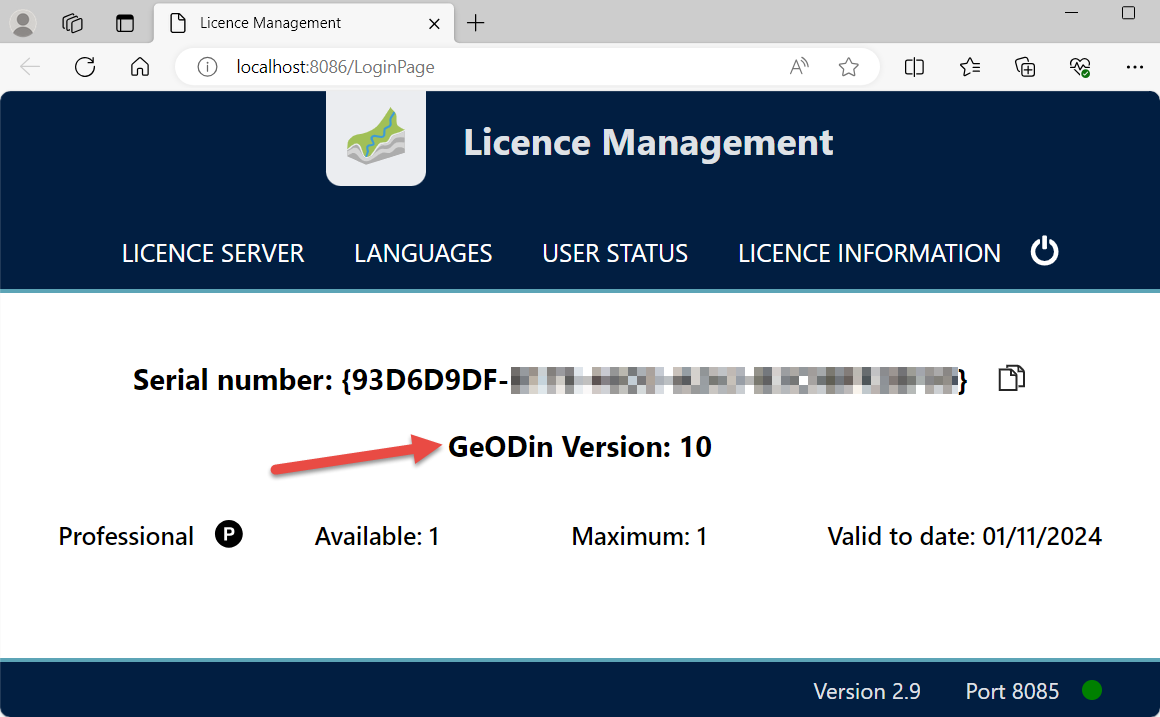Screen dimensions: 1160x717
Task: Click the green port status indicator
Action: (1091, 690)
